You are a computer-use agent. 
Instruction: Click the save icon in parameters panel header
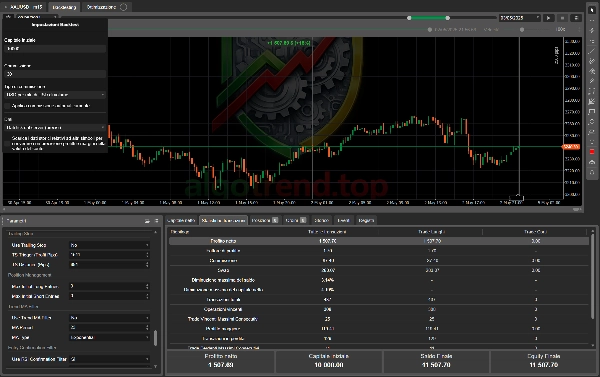pyautogui.click(x=147, y=221)
